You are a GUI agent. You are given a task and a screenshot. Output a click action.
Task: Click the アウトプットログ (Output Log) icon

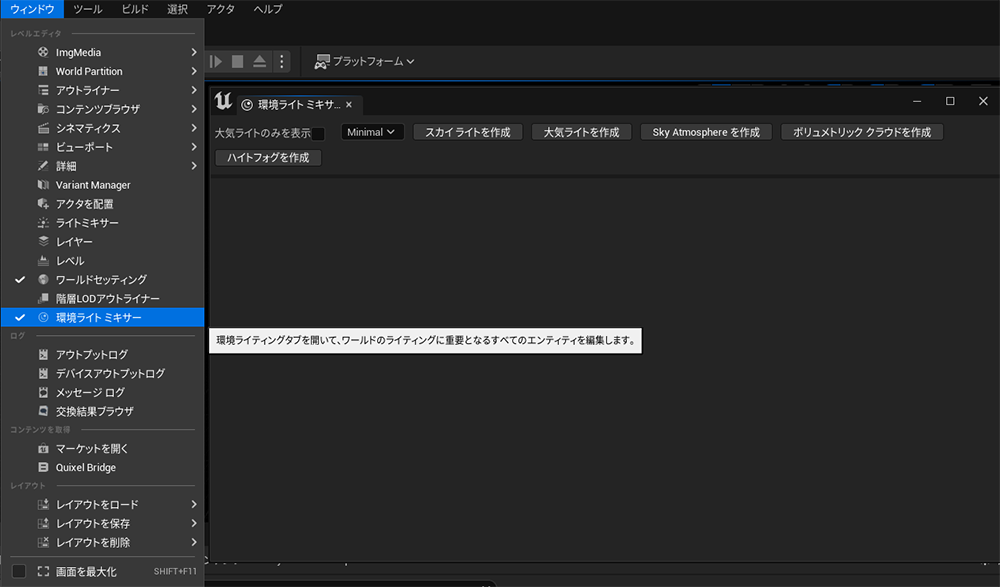(43, 354)
